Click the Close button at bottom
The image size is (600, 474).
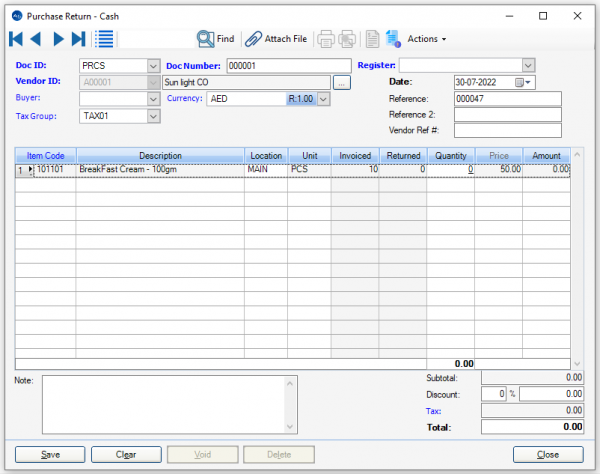pyautogui.click(x=548, y=454)
